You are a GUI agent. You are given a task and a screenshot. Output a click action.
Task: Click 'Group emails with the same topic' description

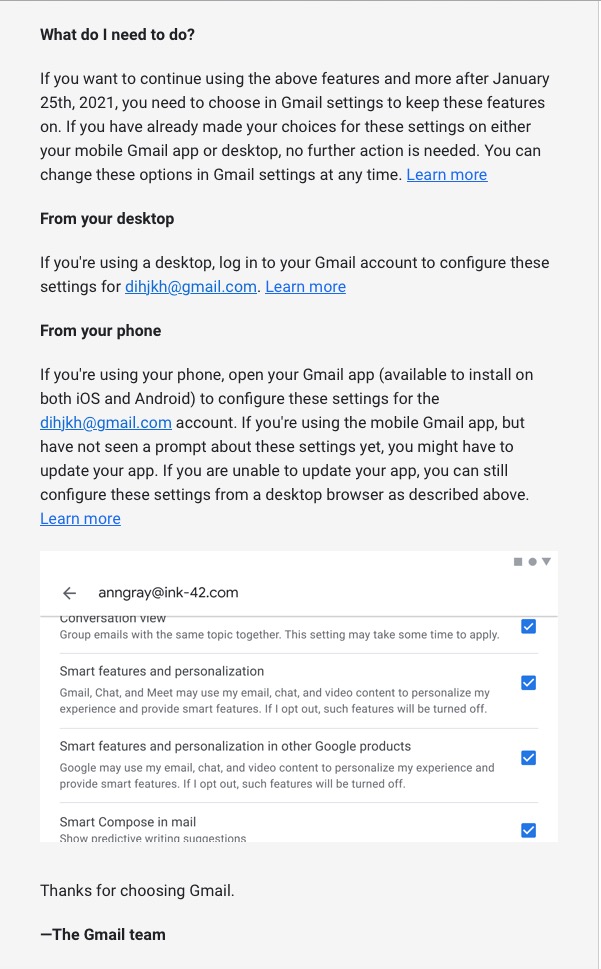(x=279, y=634)
